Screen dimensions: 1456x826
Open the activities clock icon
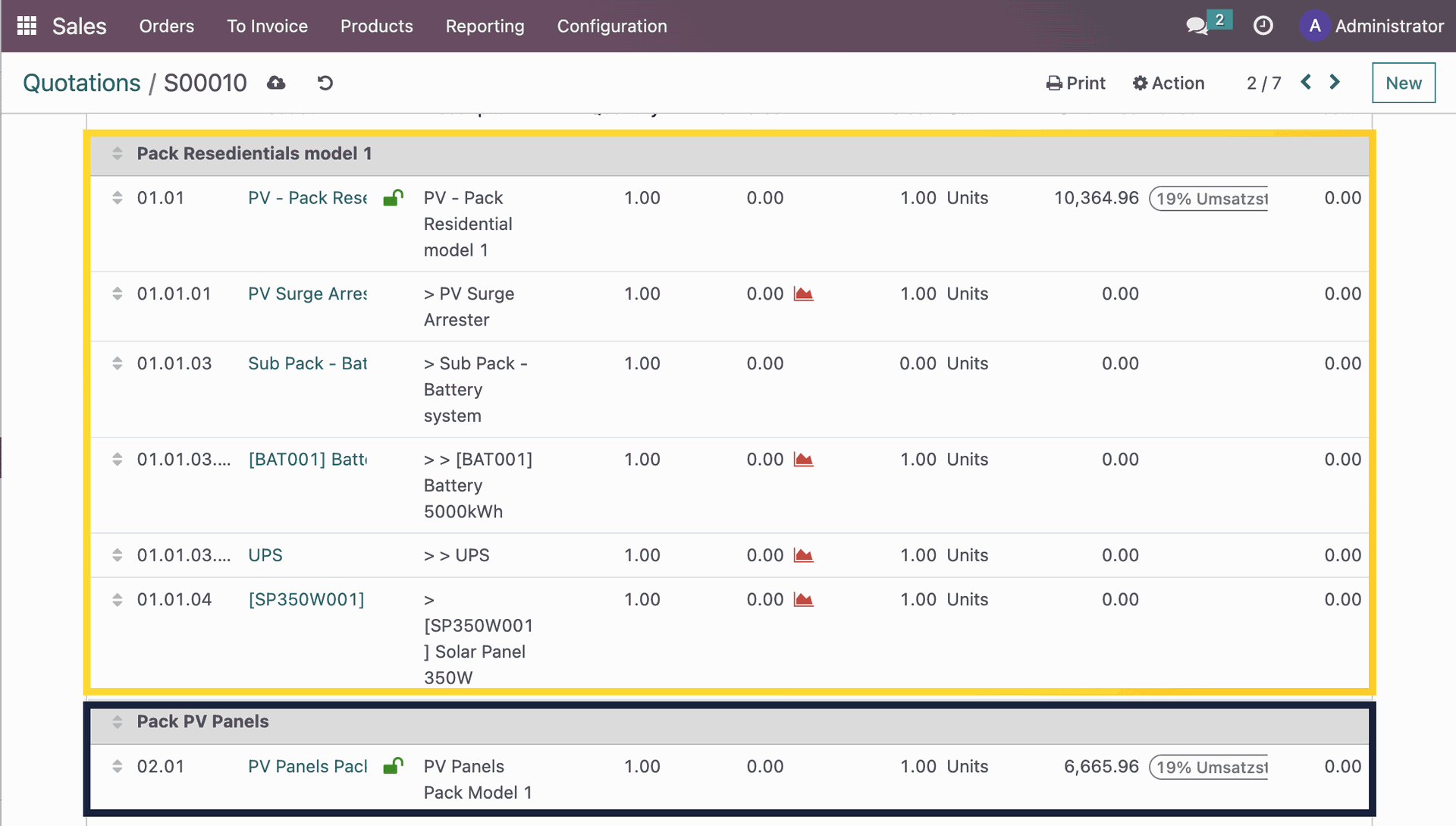click(x=1263, y=26)
